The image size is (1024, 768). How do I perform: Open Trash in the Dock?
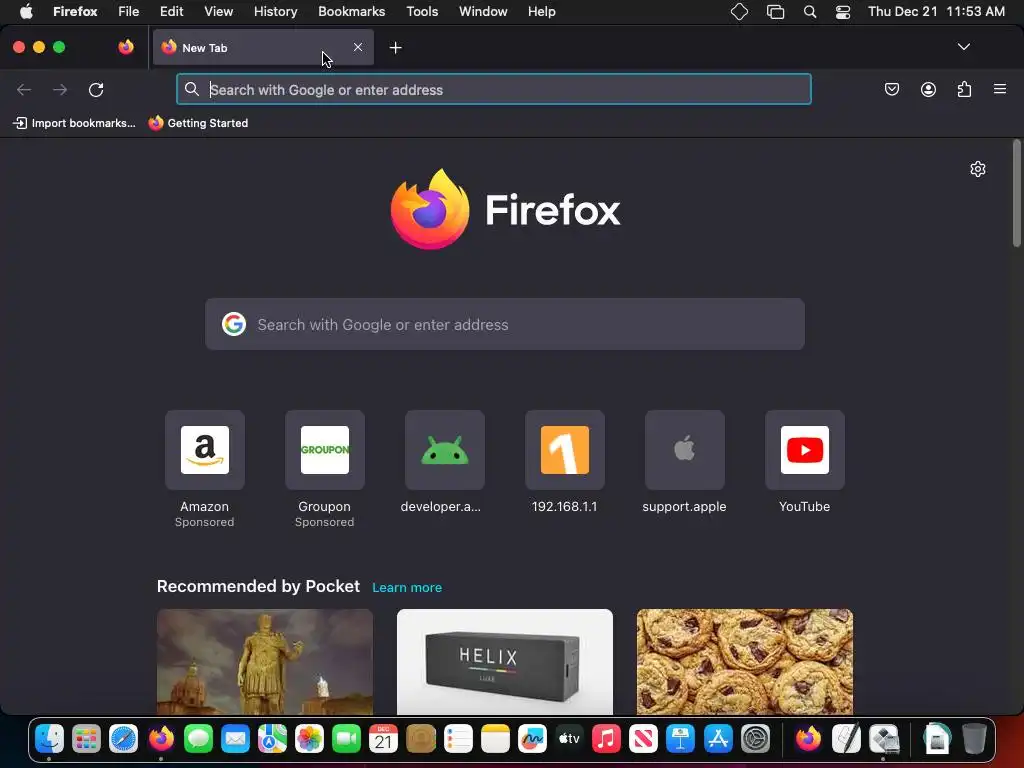coord(974,739)
